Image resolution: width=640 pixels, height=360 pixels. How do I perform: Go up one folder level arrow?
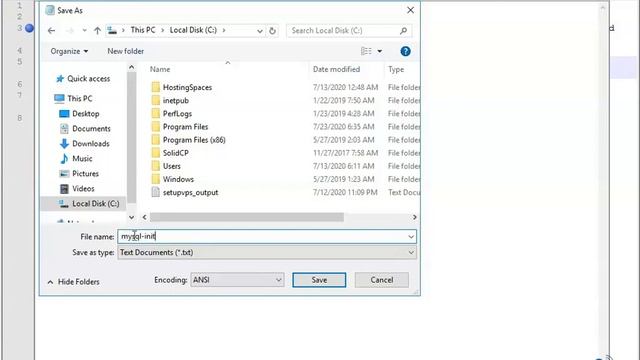point(97,31)
